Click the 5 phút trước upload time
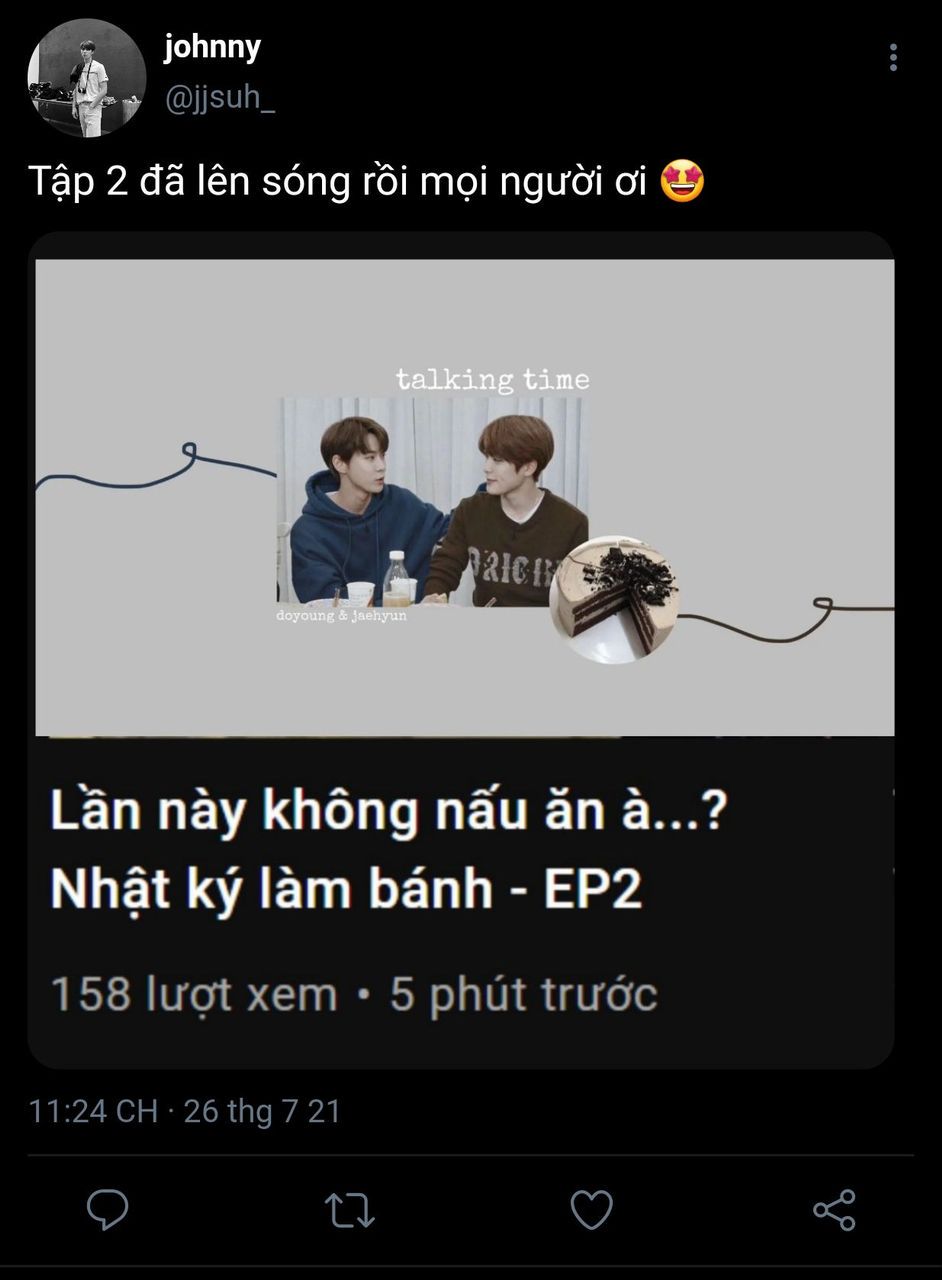This screenshot has width=942, height=1280. click(x=523, y=995)
